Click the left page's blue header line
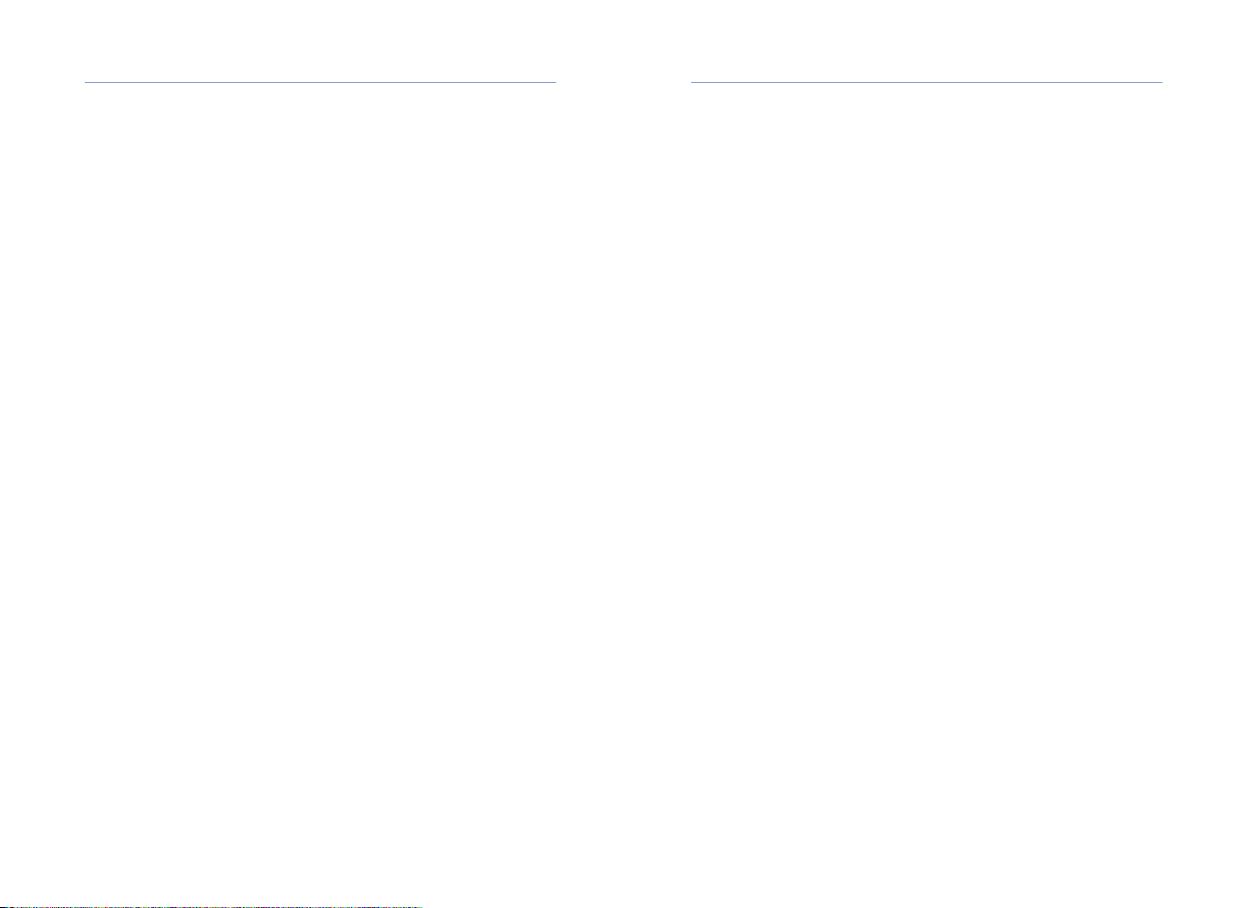Image resolution: width=1248 pixels, height=908 pixels. pos(320,82)
